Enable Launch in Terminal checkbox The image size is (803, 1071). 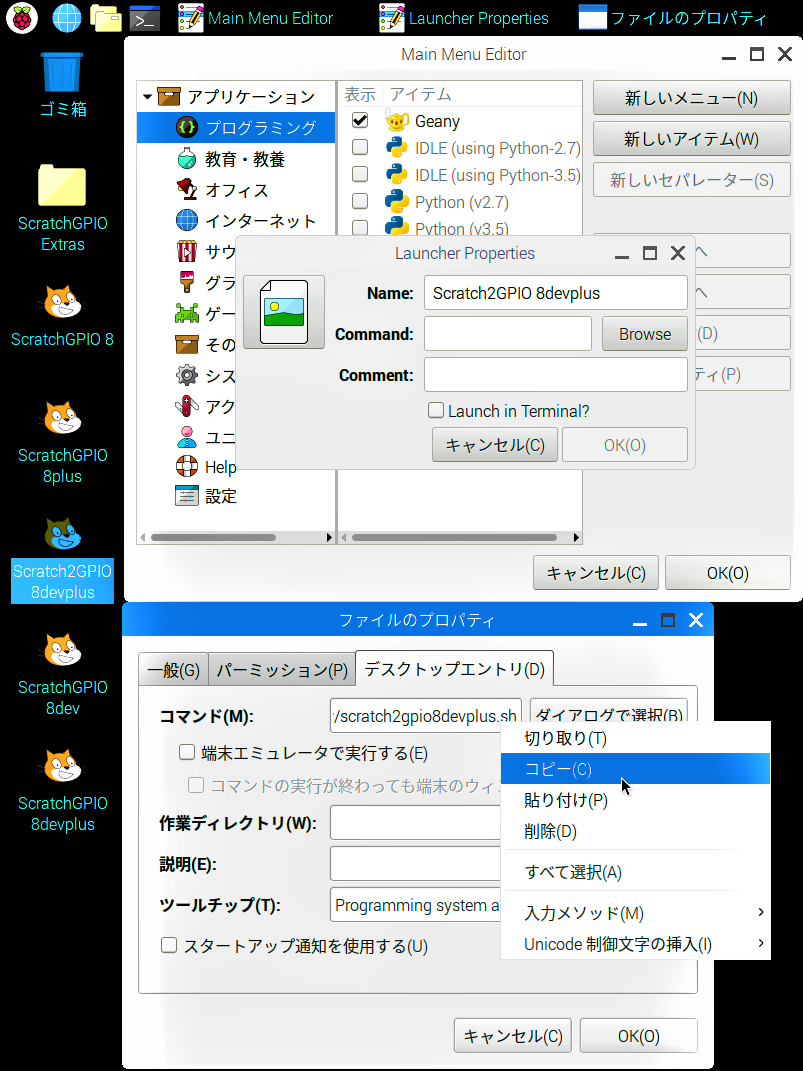[x=436, y=410]
